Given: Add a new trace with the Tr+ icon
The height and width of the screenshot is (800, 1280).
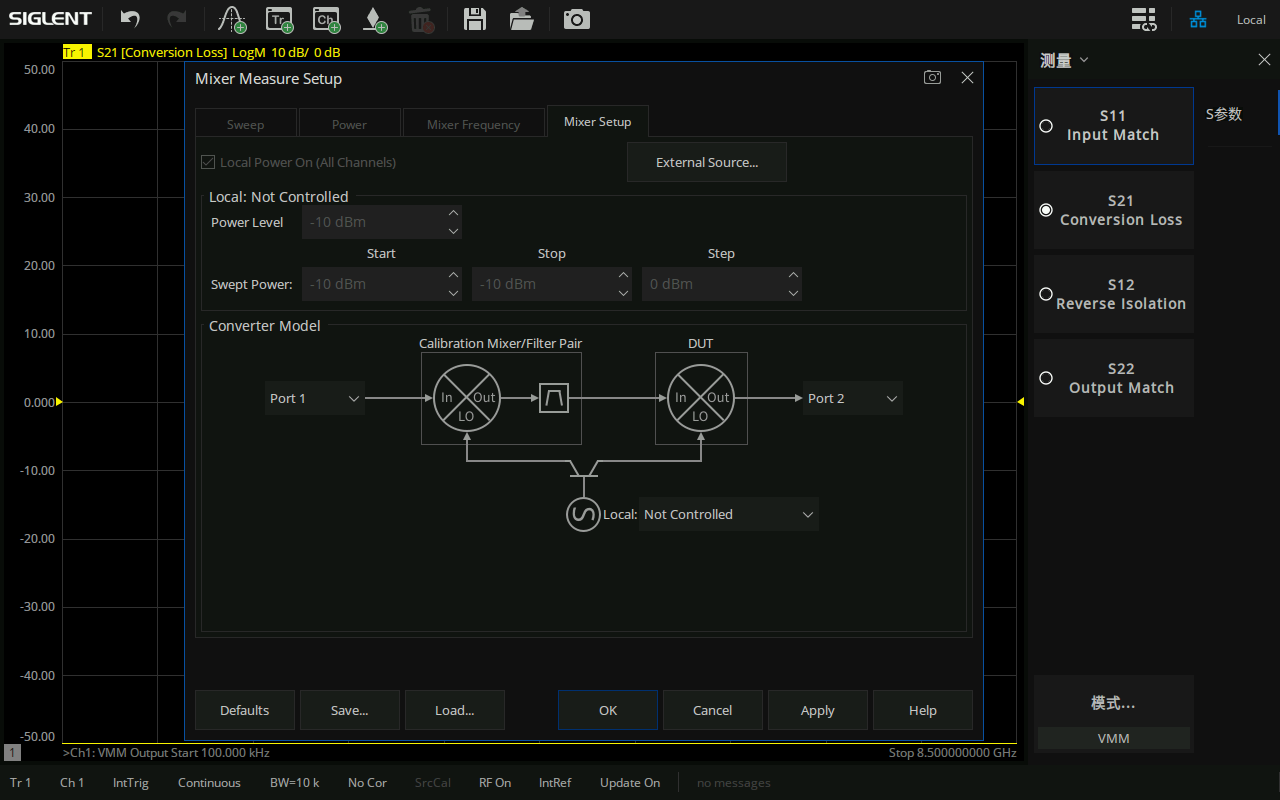Looking at the screenshot, I should coord(279,19).
